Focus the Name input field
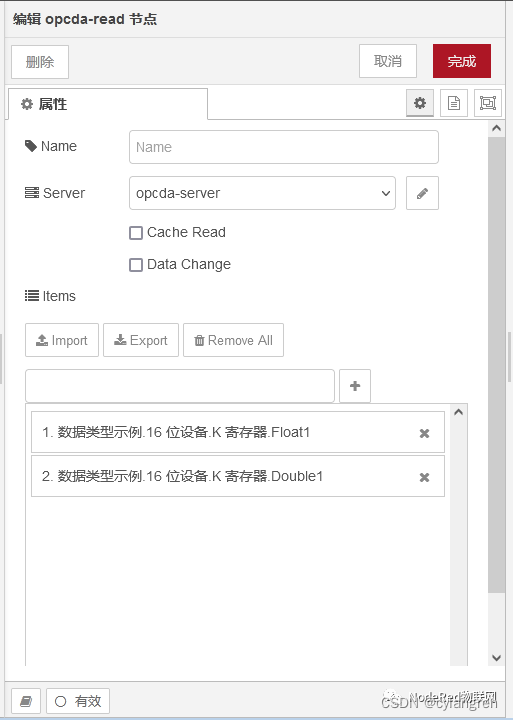The height and width of the screenshot is (720, 513). 284,147
